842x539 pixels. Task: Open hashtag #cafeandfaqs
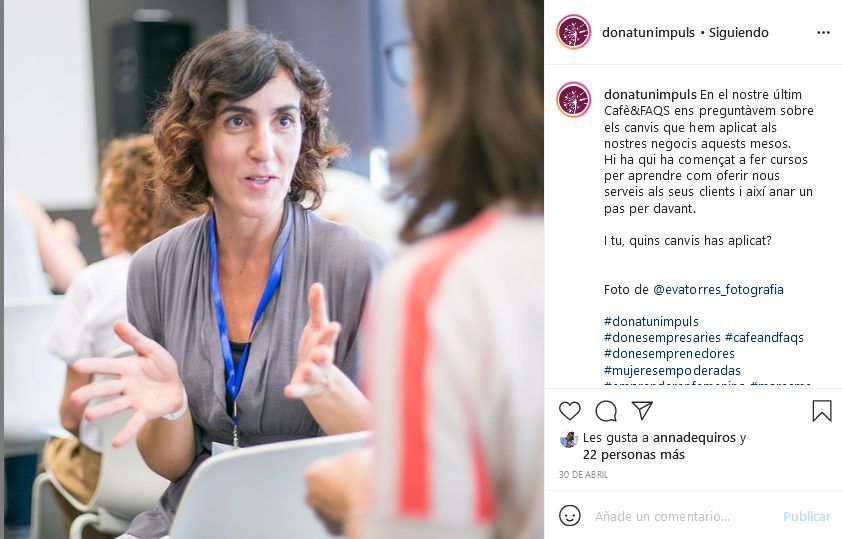pyautogui.click(x=764, y=338)
